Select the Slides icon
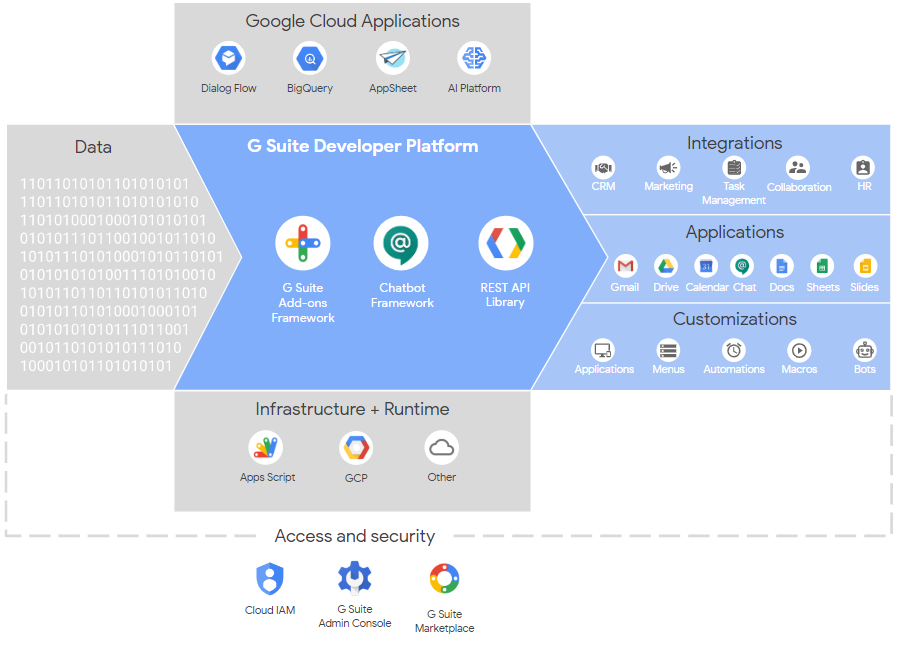This screenshot has width=898, height=645. tap(865, 266)
